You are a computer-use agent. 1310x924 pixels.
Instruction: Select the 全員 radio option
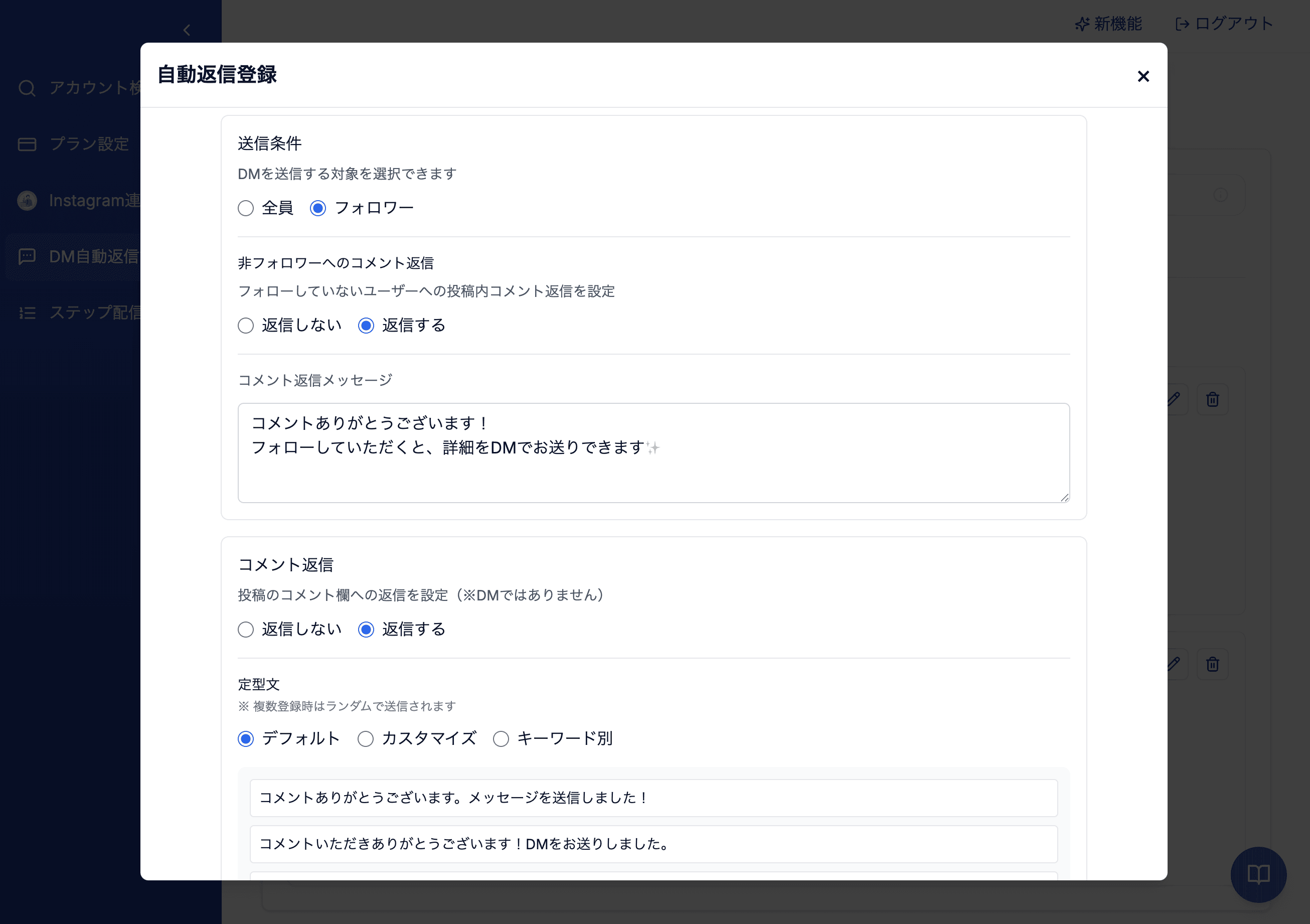coord(246,208)
